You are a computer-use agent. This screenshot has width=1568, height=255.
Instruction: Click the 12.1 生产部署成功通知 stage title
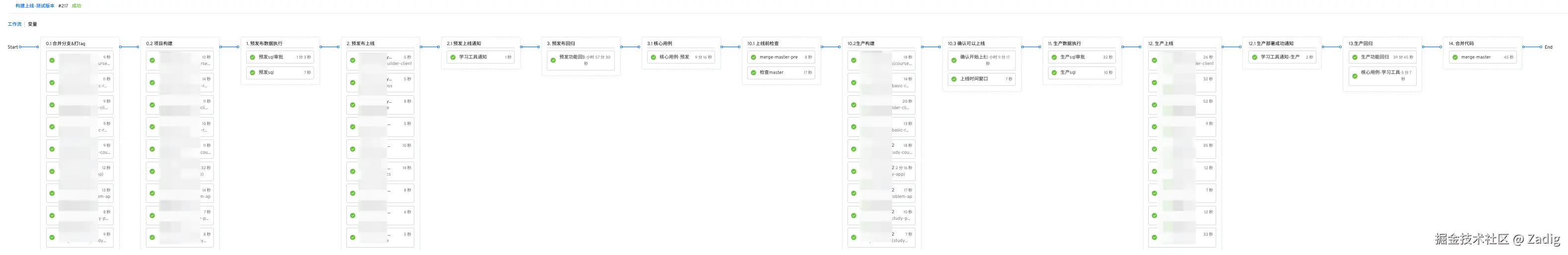[x=1270, y=44]
